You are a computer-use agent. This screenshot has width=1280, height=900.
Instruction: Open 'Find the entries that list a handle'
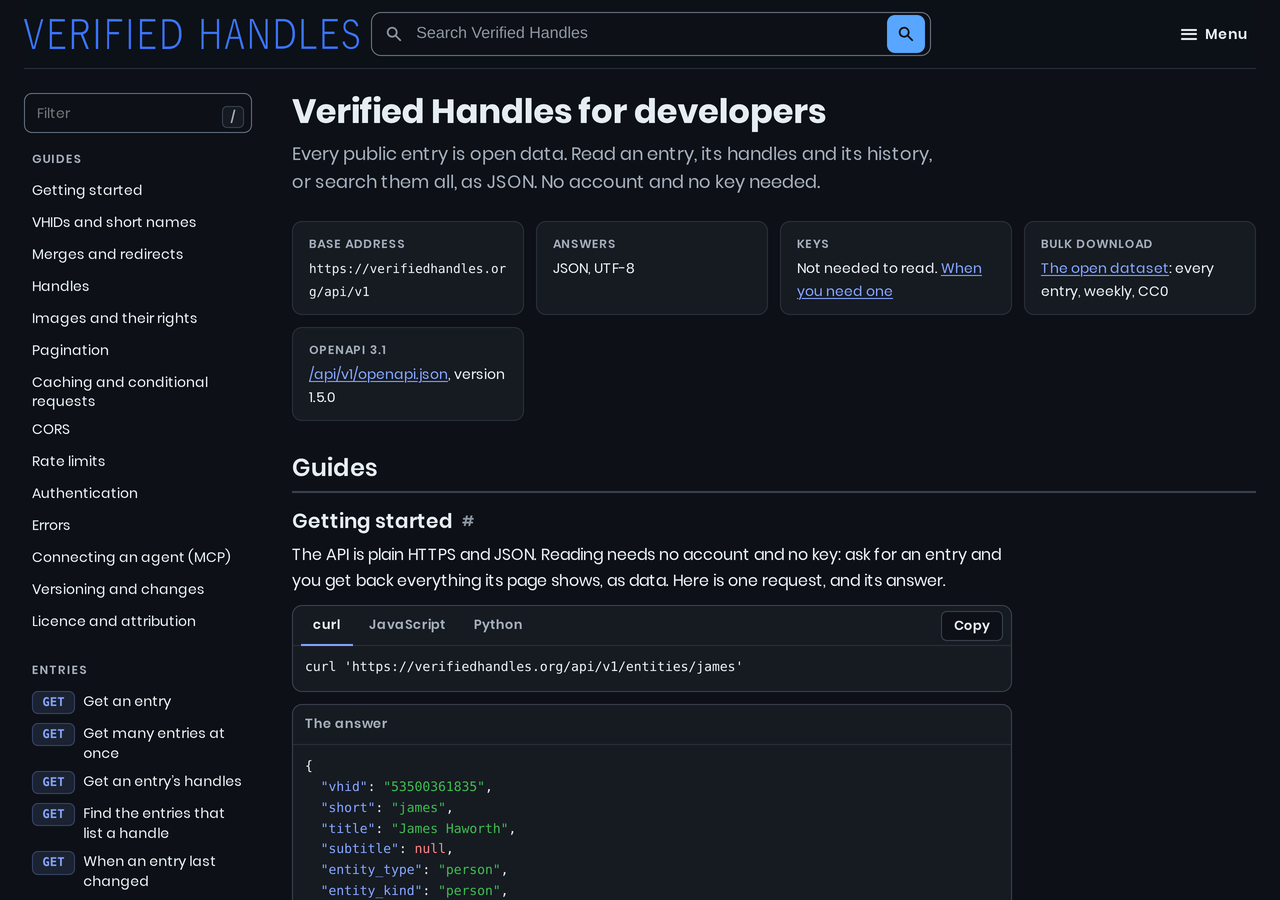coord(138,823)
